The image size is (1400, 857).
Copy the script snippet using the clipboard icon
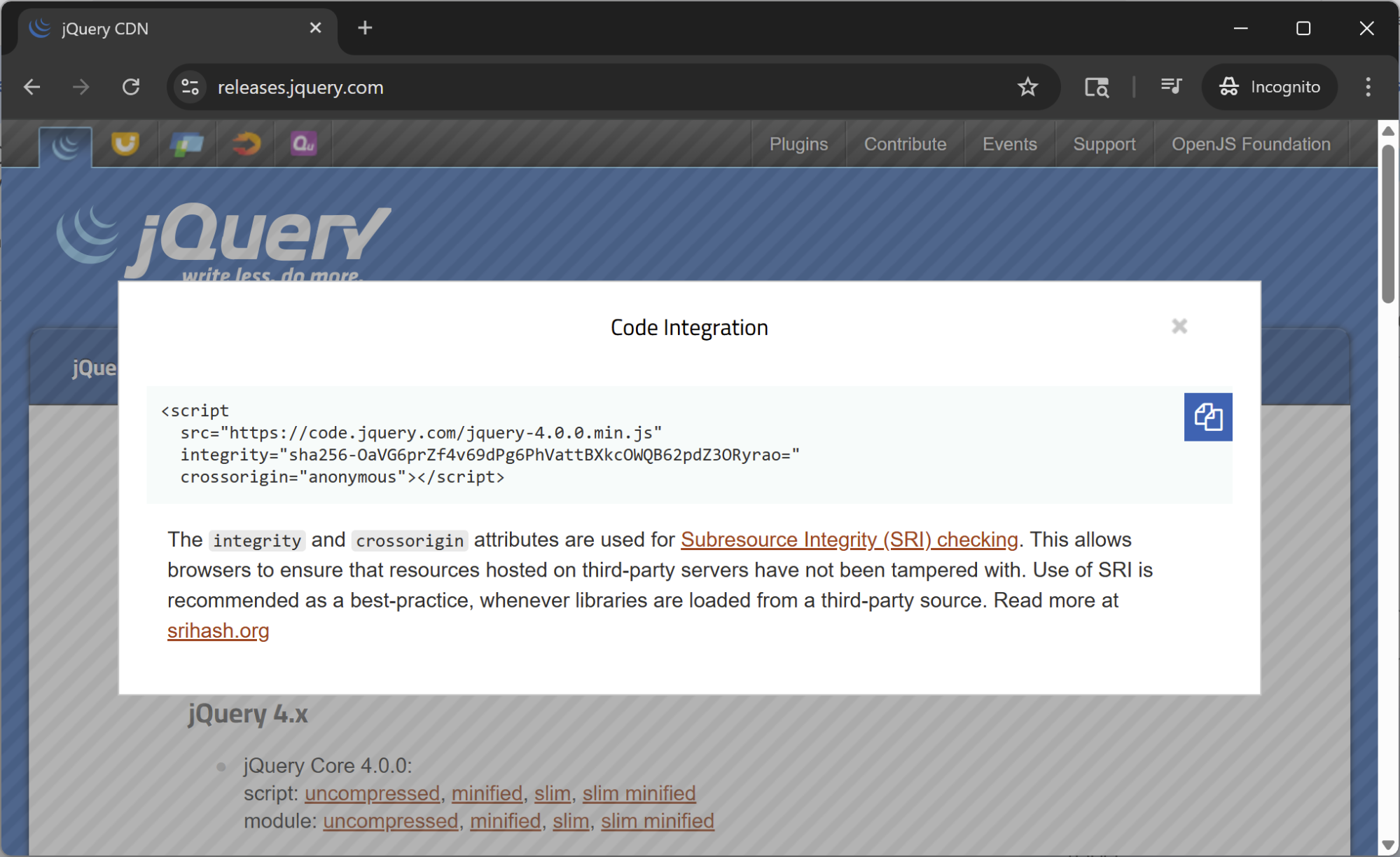[1207, 417]
